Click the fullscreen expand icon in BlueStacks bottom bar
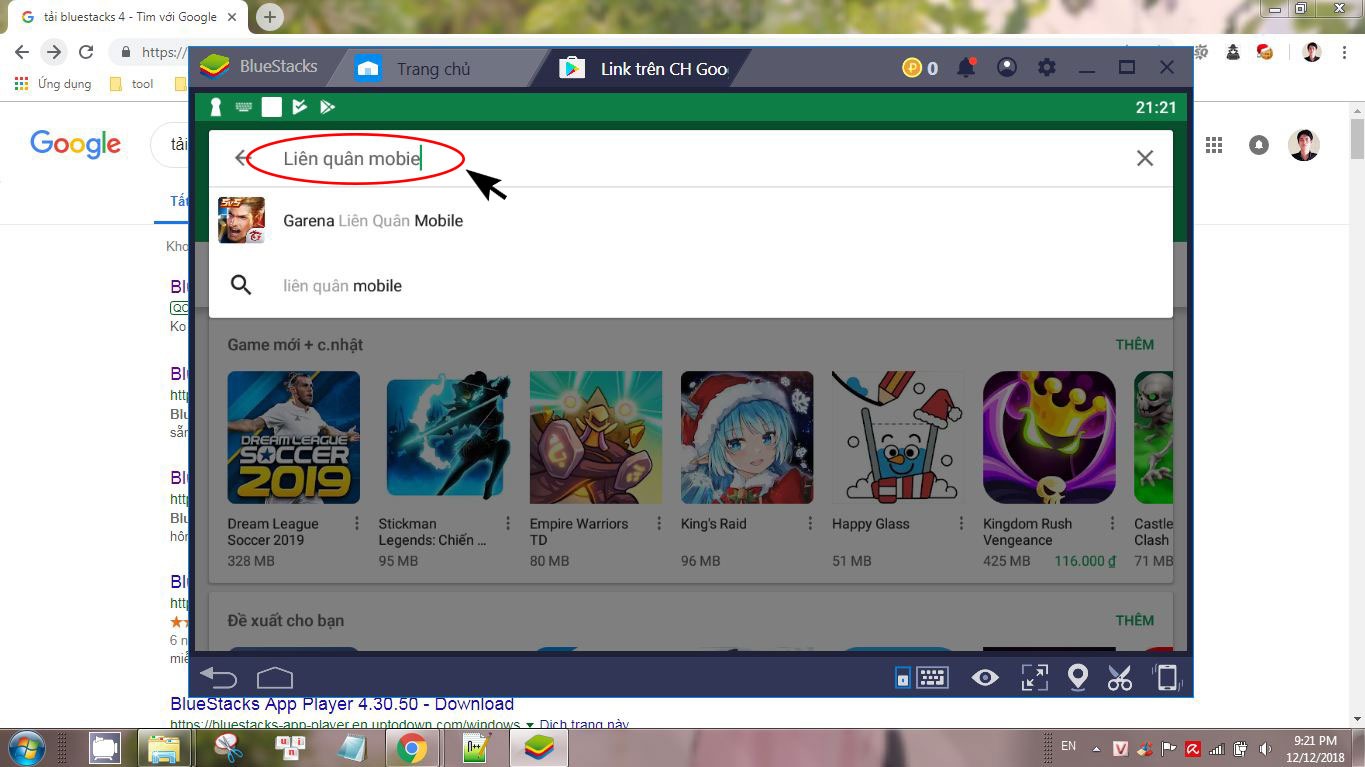 [x=1034, y=678]
